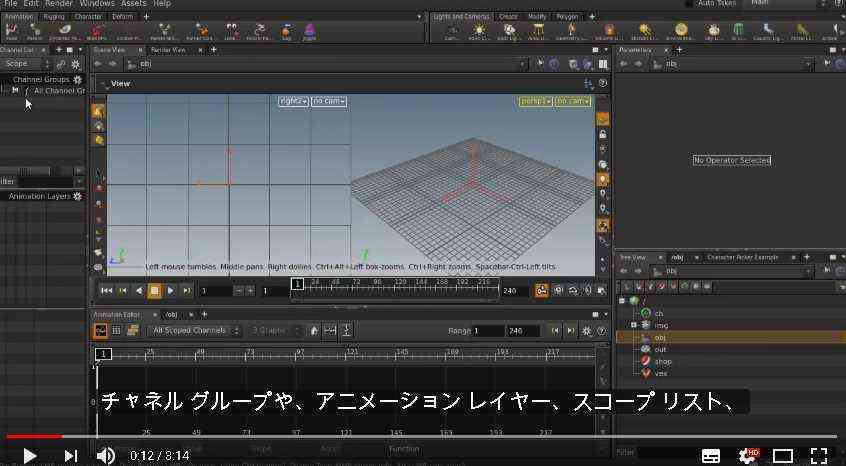Image resolution: width=846 pixels, height=466 pixels.
Task: Open Animation Editor settings gear icon
Action: (x=586, y=331)
